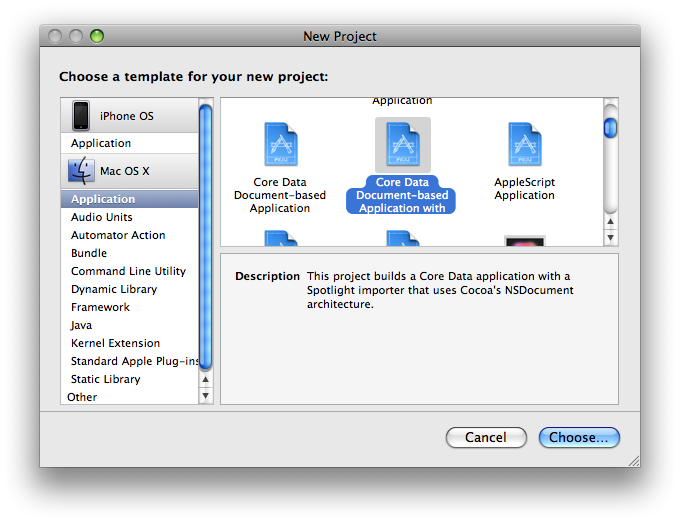Choose Audio Units category
This screenshot has height=522, width=680.
coord(129,217)
